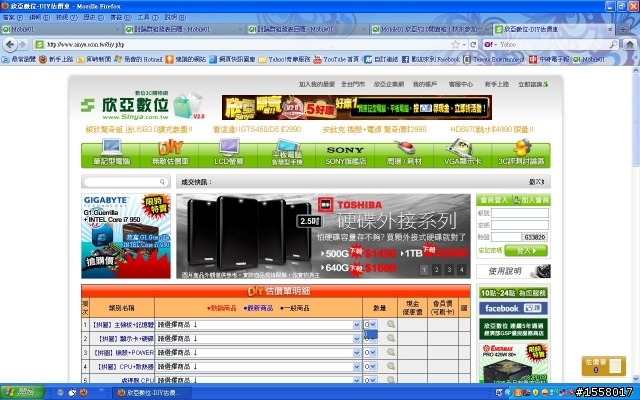Open the LCD monitor category
Viewport: 640px width, 400px height.
pyautogui.click(x=229, y=154)
